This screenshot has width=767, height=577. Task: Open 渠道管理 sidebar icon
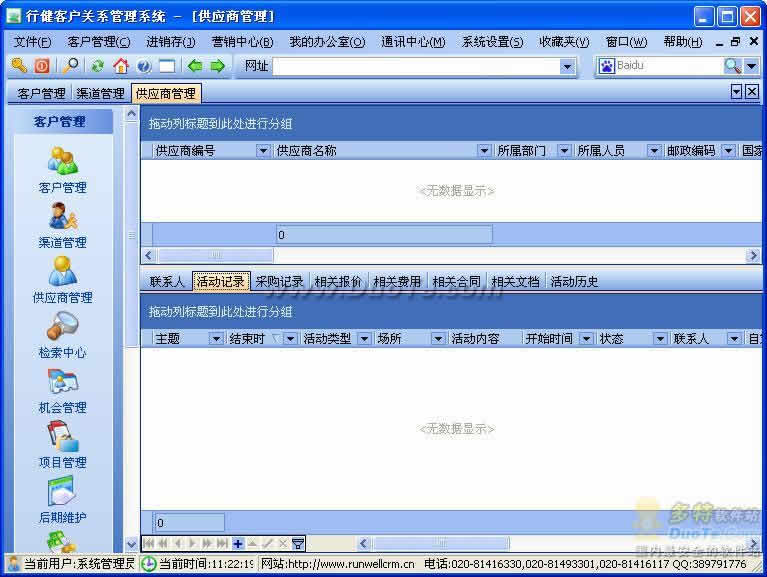[63, 216]
